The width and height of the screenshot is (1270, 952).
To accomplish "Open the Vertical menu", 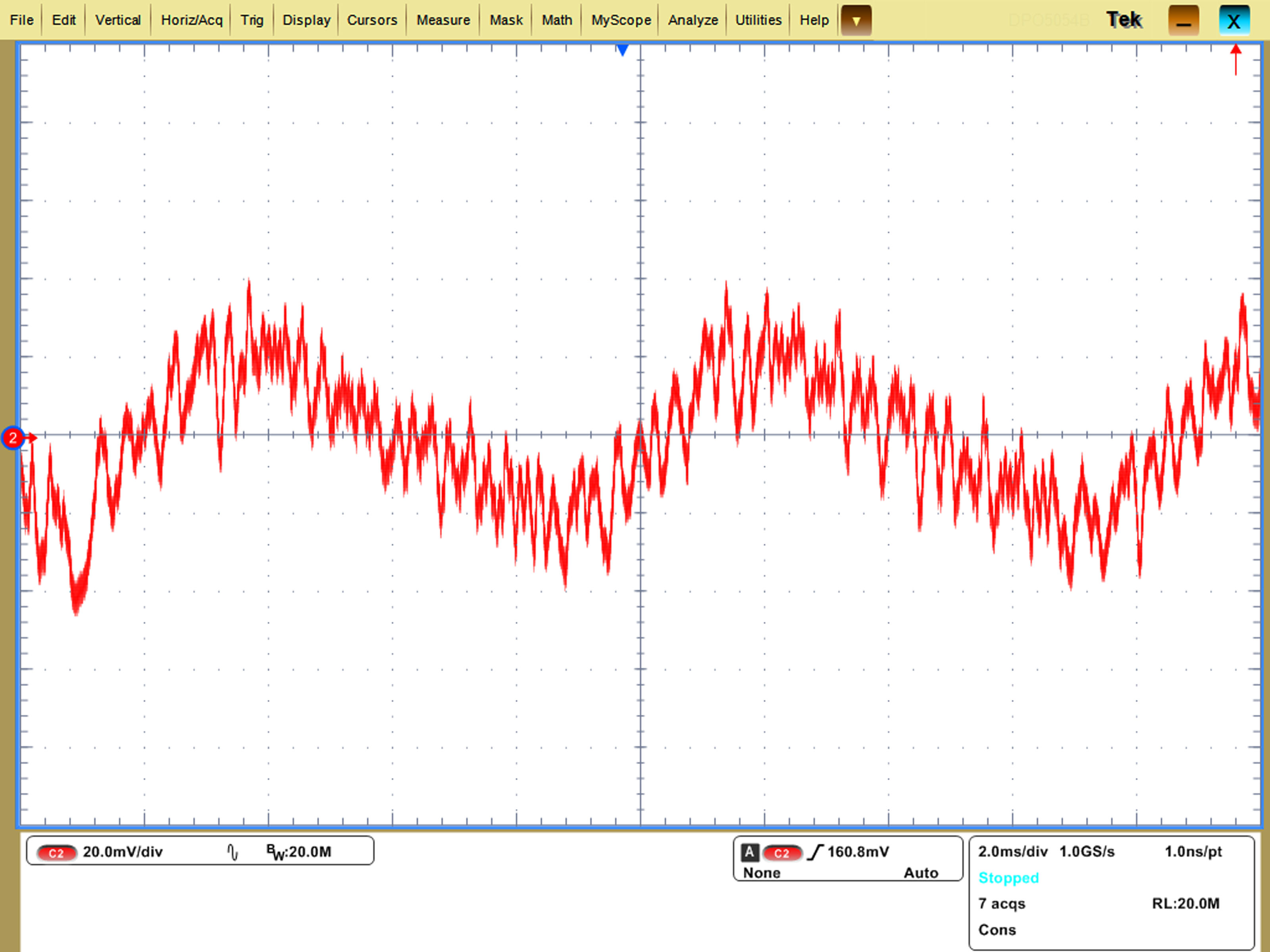I will click(x=118, y=20).
